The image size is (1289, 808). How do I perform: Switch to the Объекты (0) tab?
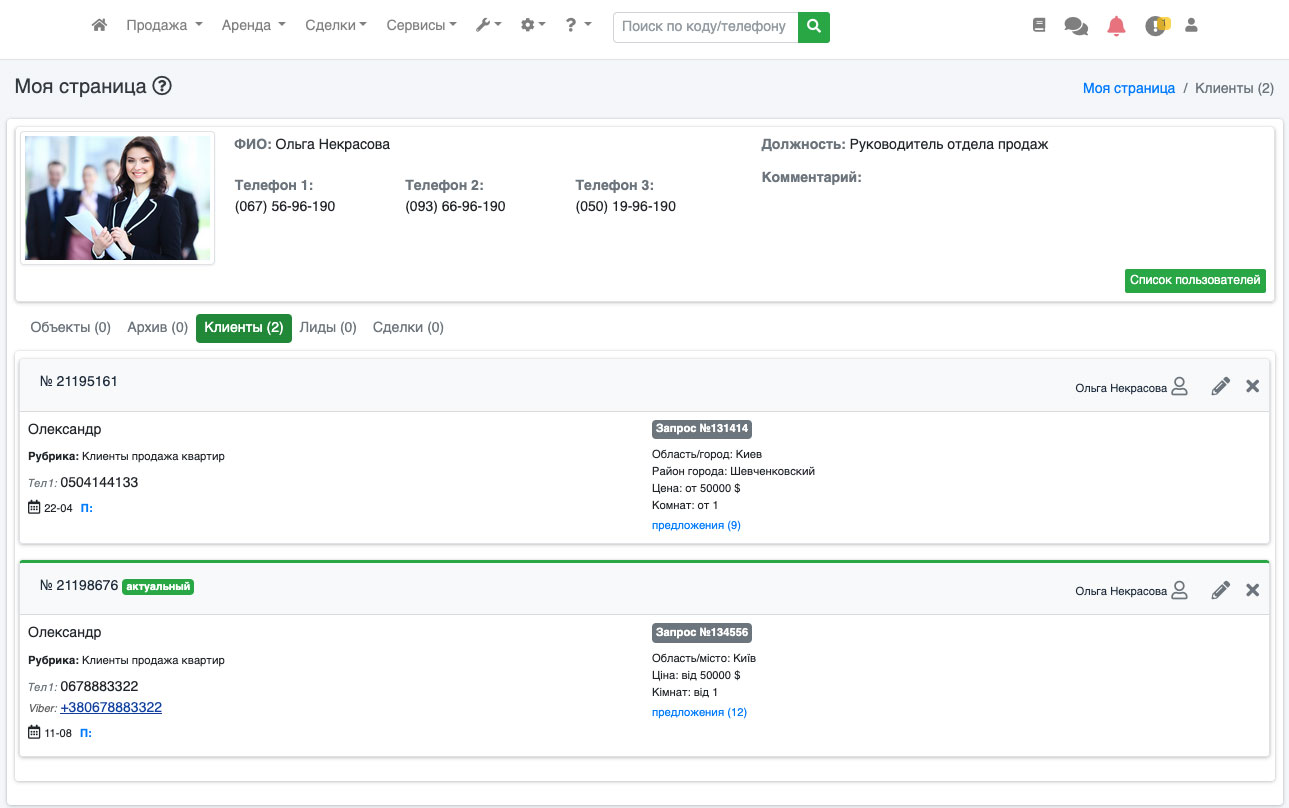click(70, 327)
